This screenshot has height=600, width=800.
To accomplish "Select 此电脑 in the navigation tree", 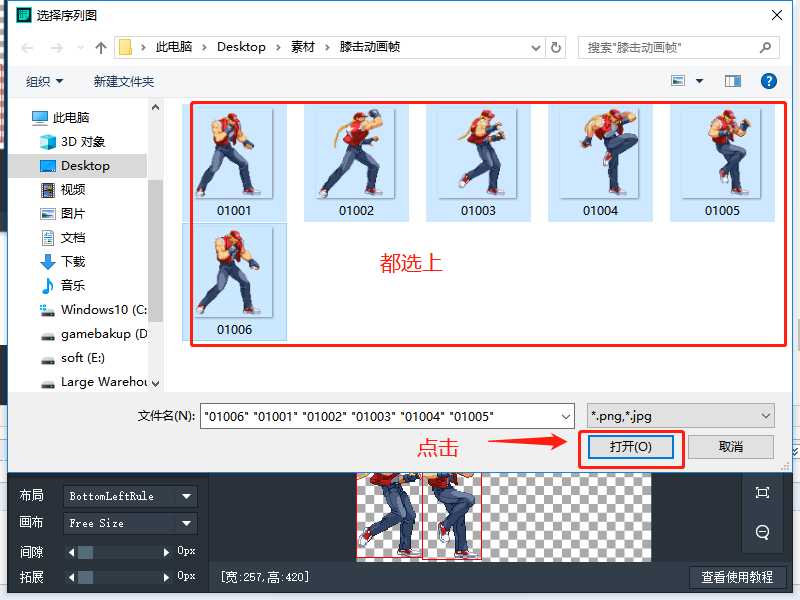I will [x=61, y=118].
